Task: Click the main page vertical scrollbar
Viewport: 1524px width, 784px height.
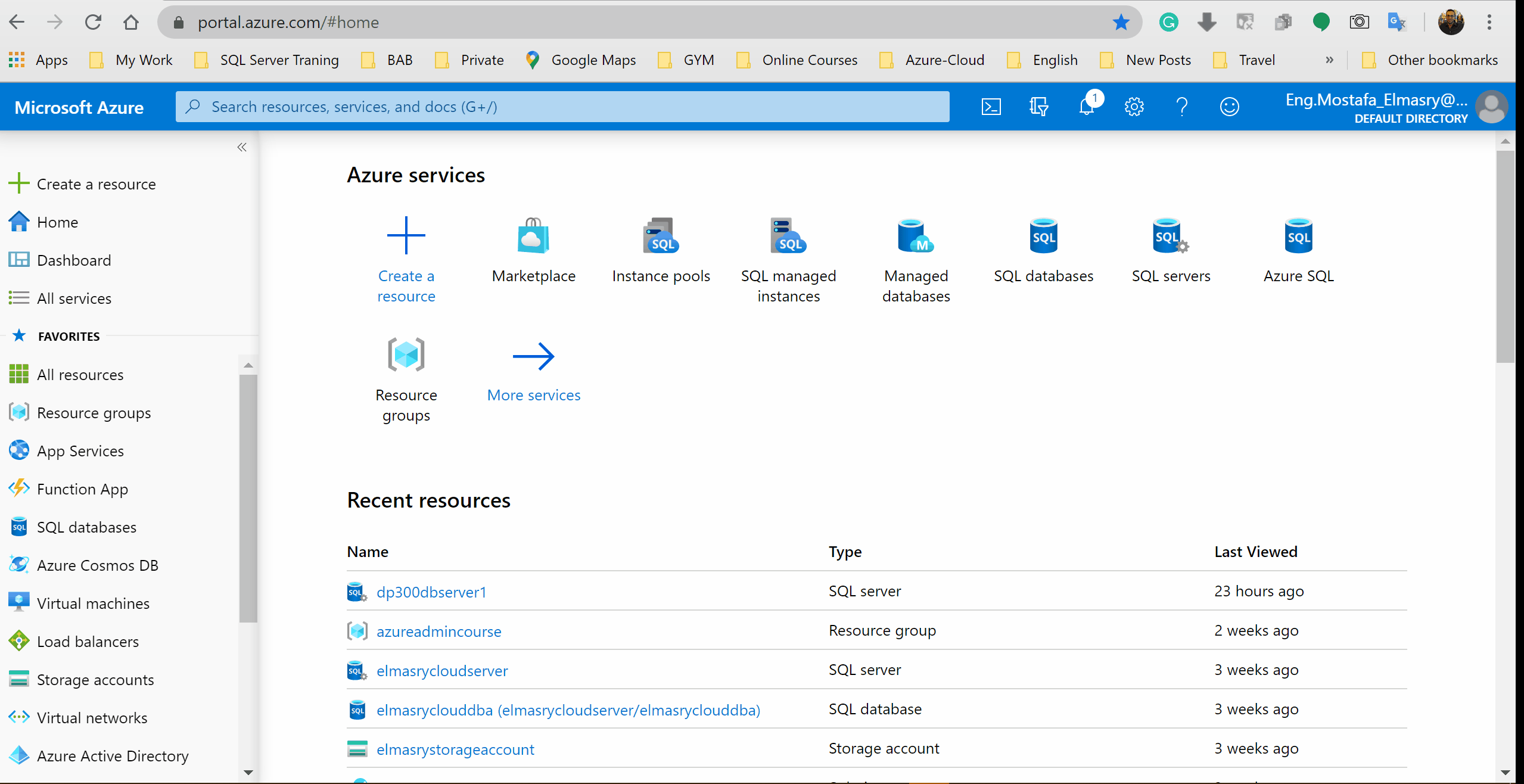Action: (1505, 256)
